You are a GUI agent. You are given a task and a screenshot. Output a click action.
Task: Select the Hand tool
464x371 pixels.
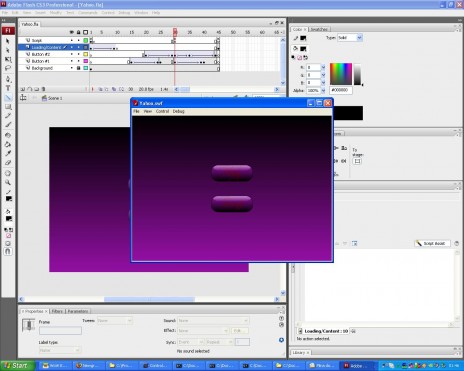[8, 173]
